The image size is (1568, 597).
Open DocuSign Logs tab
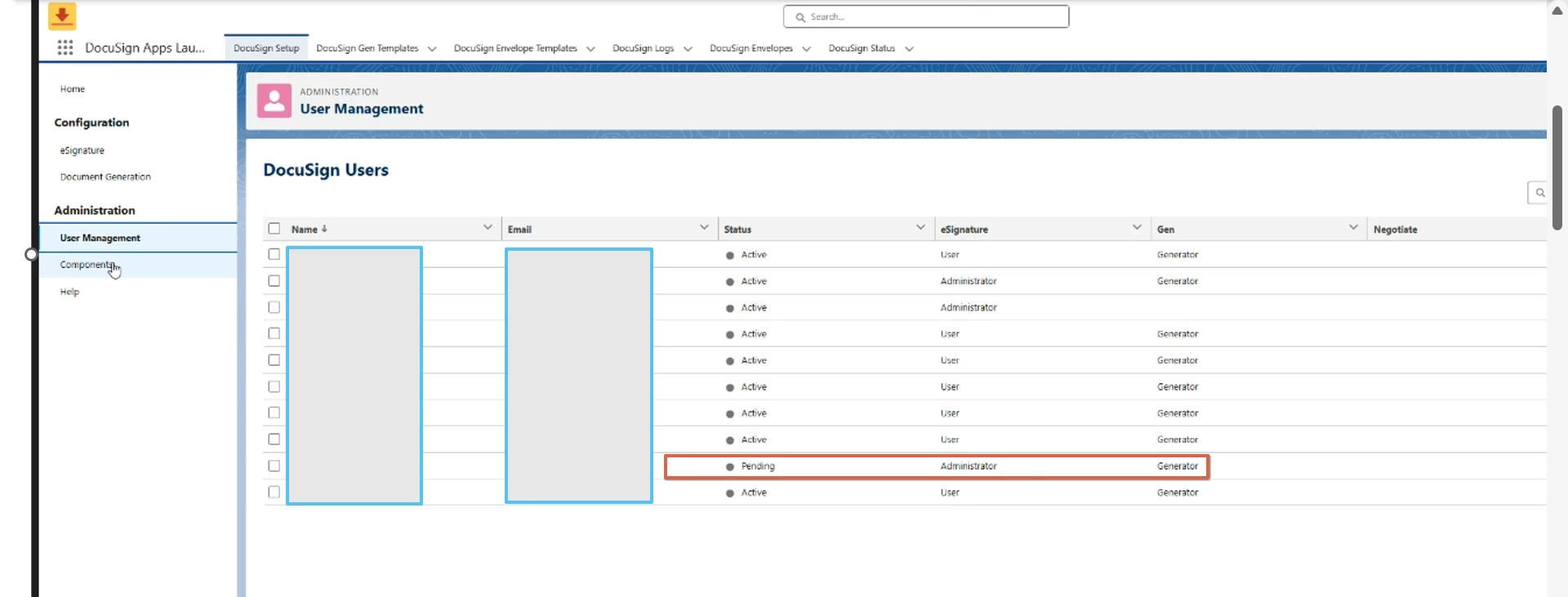pyautogui.click(x=644, y=48)
